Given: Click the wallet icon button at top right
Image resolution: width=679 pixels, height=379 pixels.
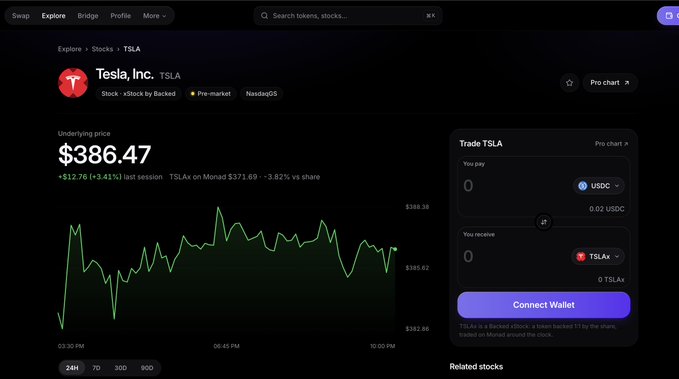Looking at the screenshot, I should (669, 16).
